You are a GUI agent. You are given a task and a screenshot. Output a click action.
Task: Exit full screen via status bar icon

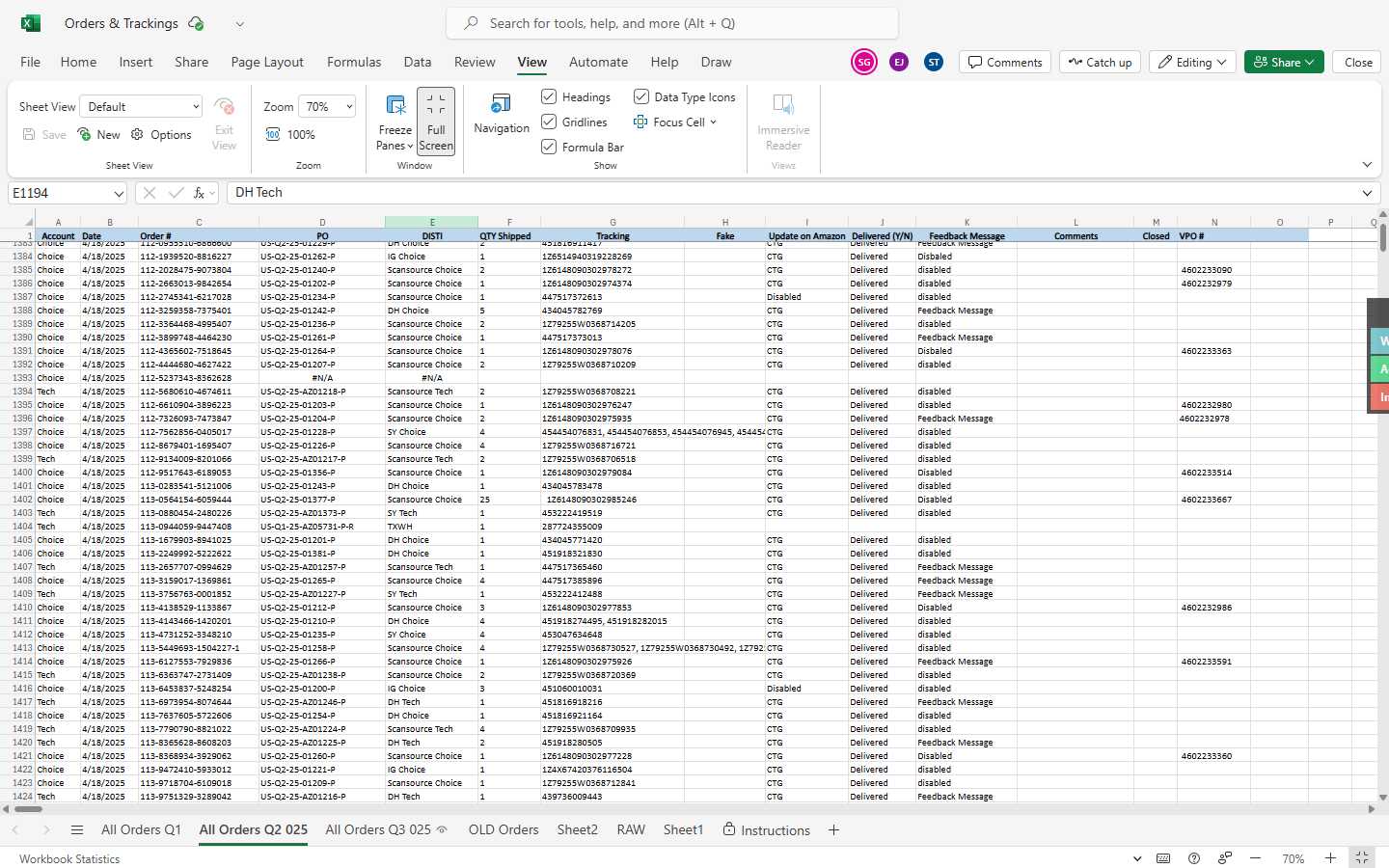click(x=1361, y=858)
